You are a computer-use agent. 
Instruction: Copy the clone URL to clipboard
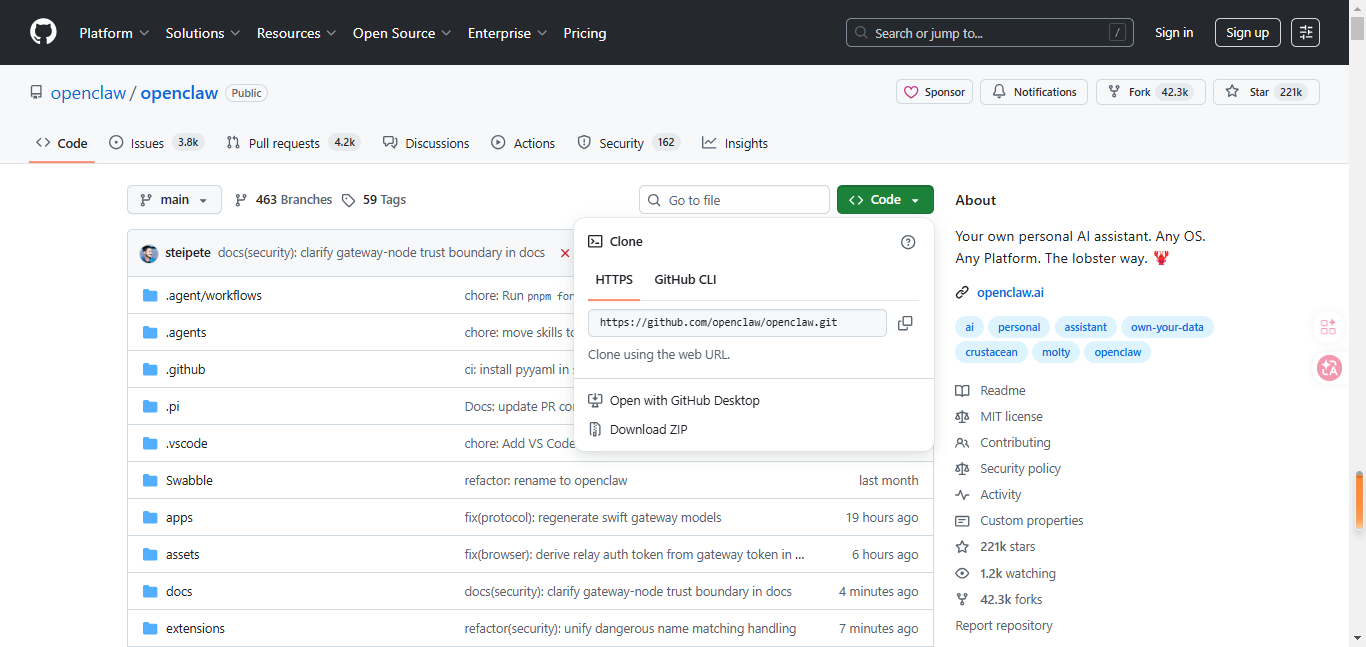905,323
